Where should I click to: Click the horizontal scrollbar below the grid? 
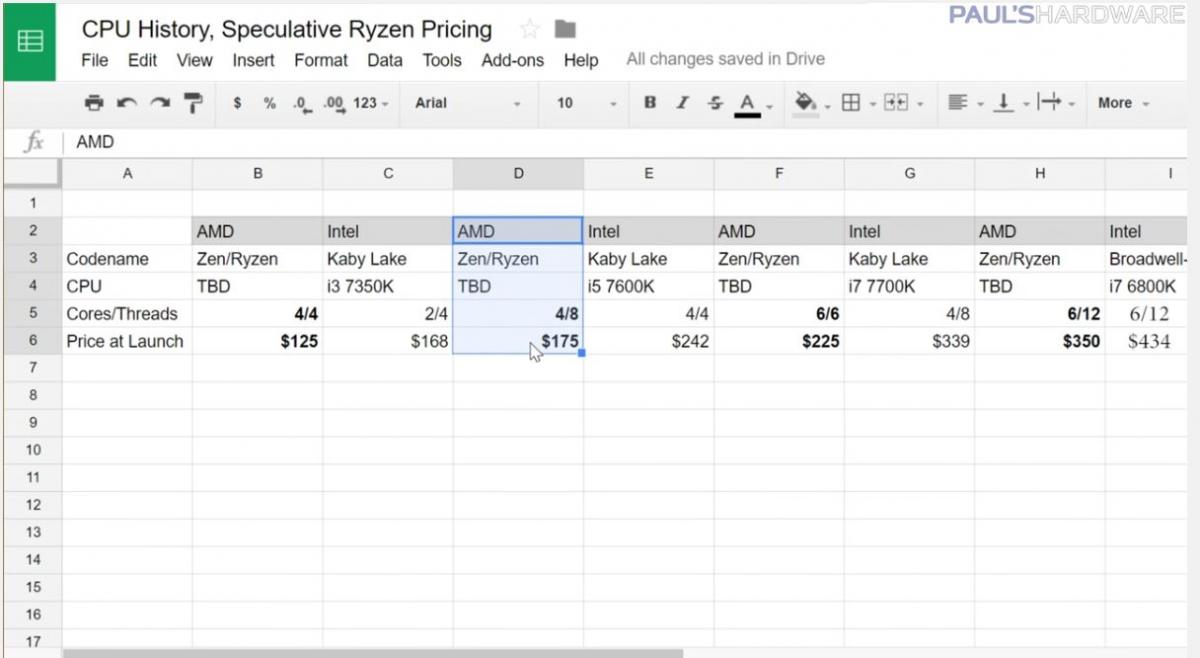tap(372, 653)
